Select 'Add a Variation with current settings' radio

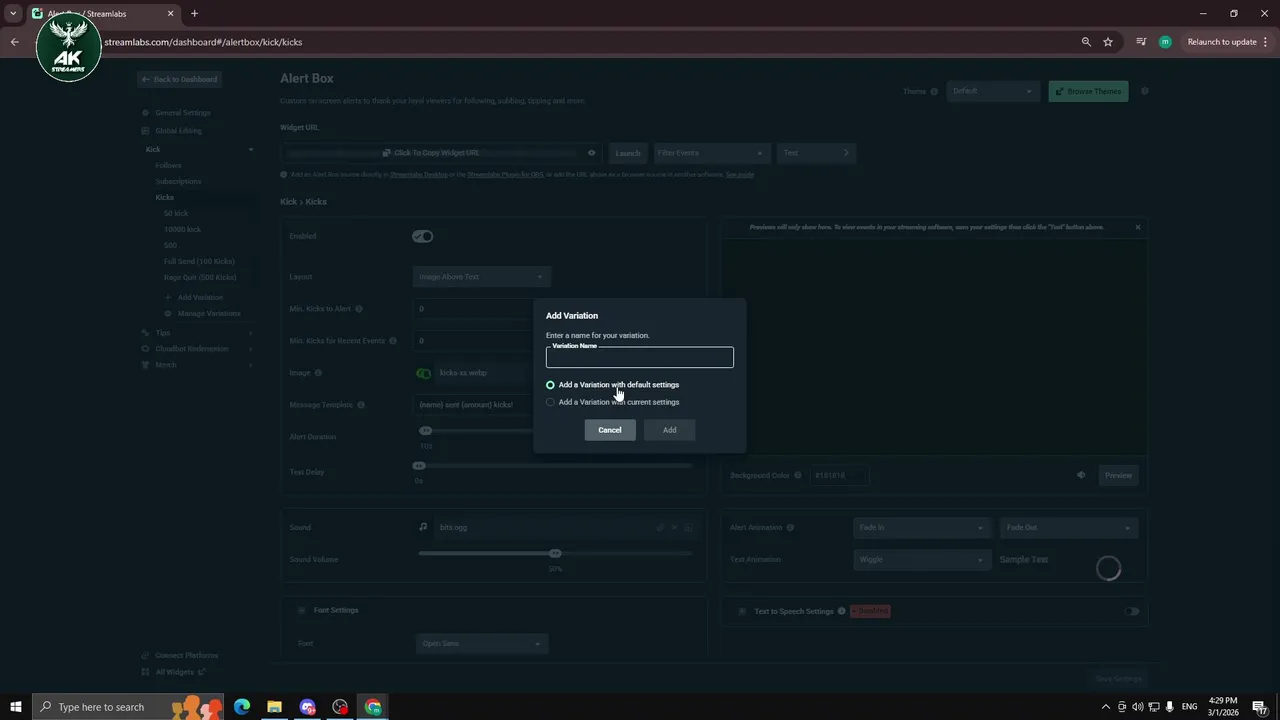(550, 402)
